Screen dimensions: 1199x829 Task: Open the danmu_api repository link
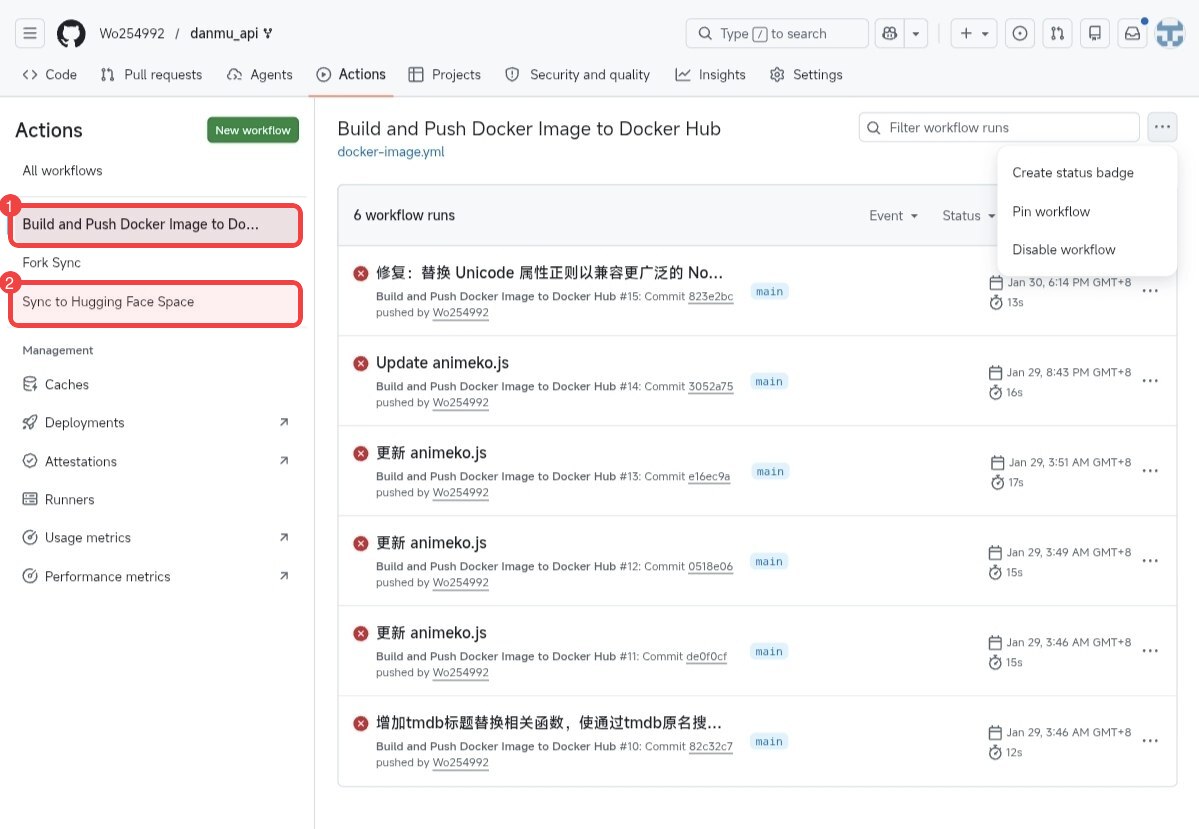click(224, 33)
